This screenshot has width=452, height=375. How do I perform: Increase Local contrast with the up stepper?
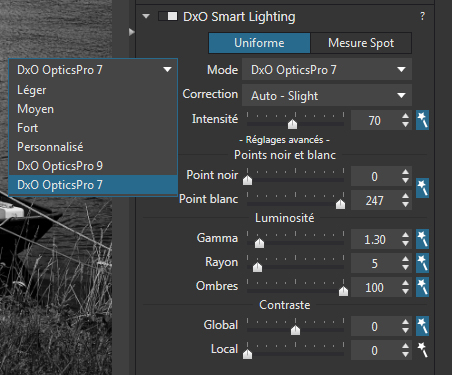pyautogui.click(x=405, y=346)
